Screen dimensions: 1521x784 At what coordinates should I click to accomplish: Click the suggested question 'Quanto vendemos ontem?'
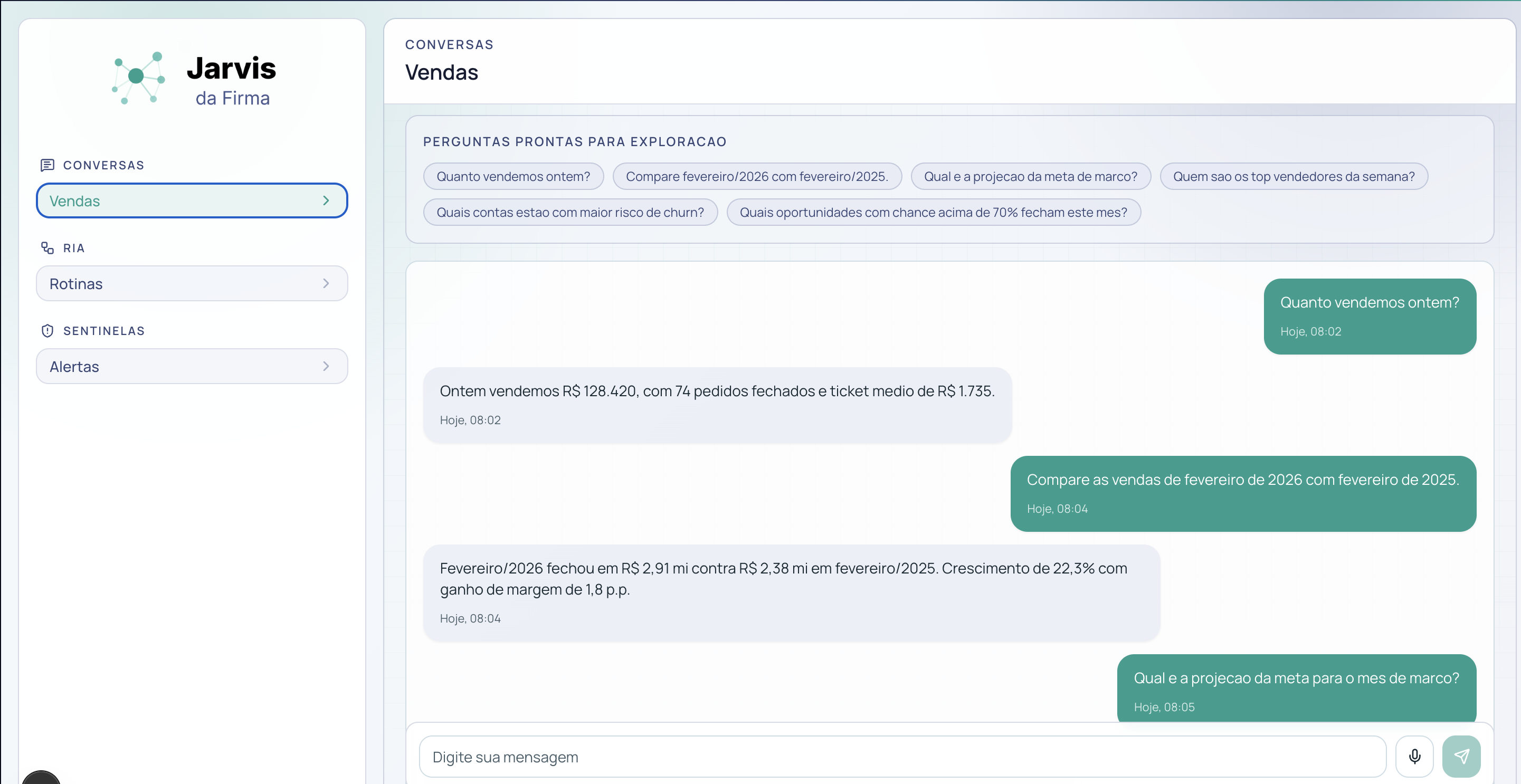(513, 176)
